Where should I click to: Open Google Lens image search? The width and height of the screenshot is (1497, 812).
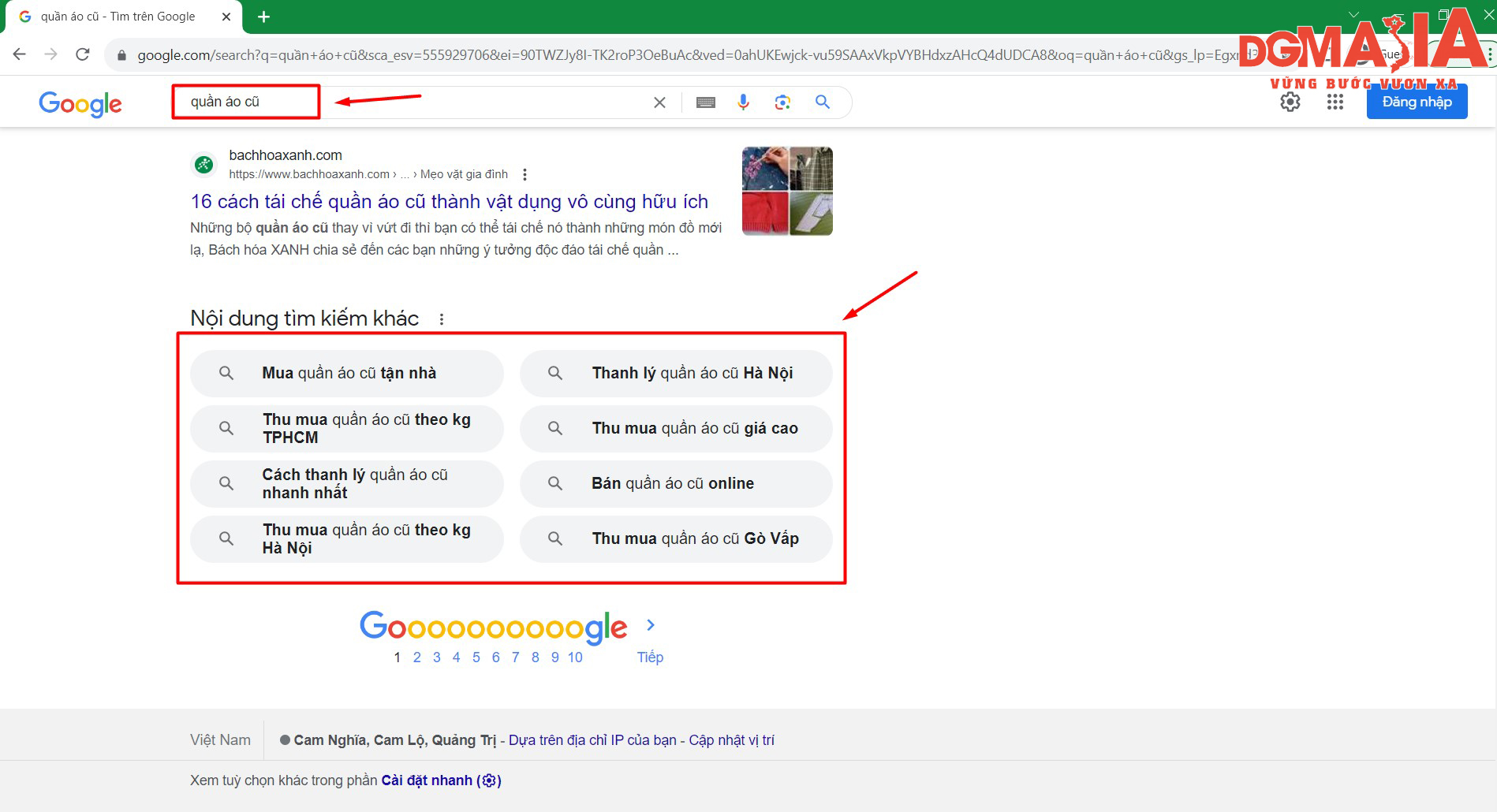(782, 102)
